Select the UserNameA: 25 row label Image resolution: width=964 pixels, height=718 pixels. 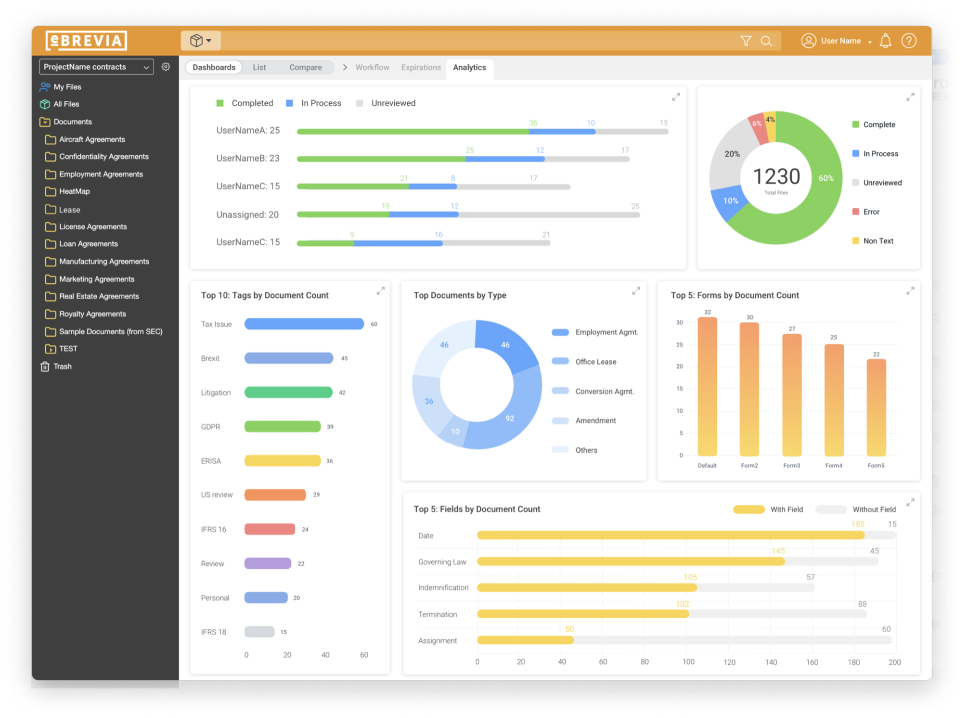pos(248,130)
